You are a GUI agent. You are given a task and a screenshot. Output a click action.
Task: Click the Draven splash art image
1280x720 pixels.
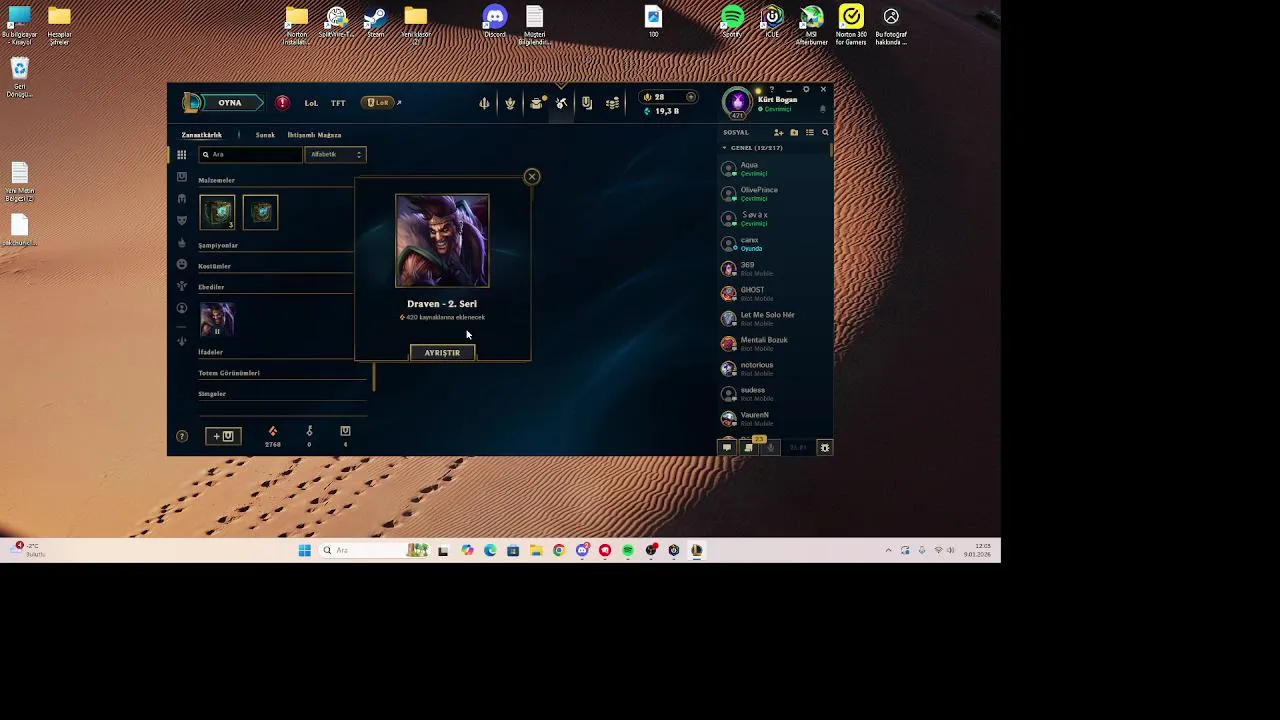(x=442, y=241)
